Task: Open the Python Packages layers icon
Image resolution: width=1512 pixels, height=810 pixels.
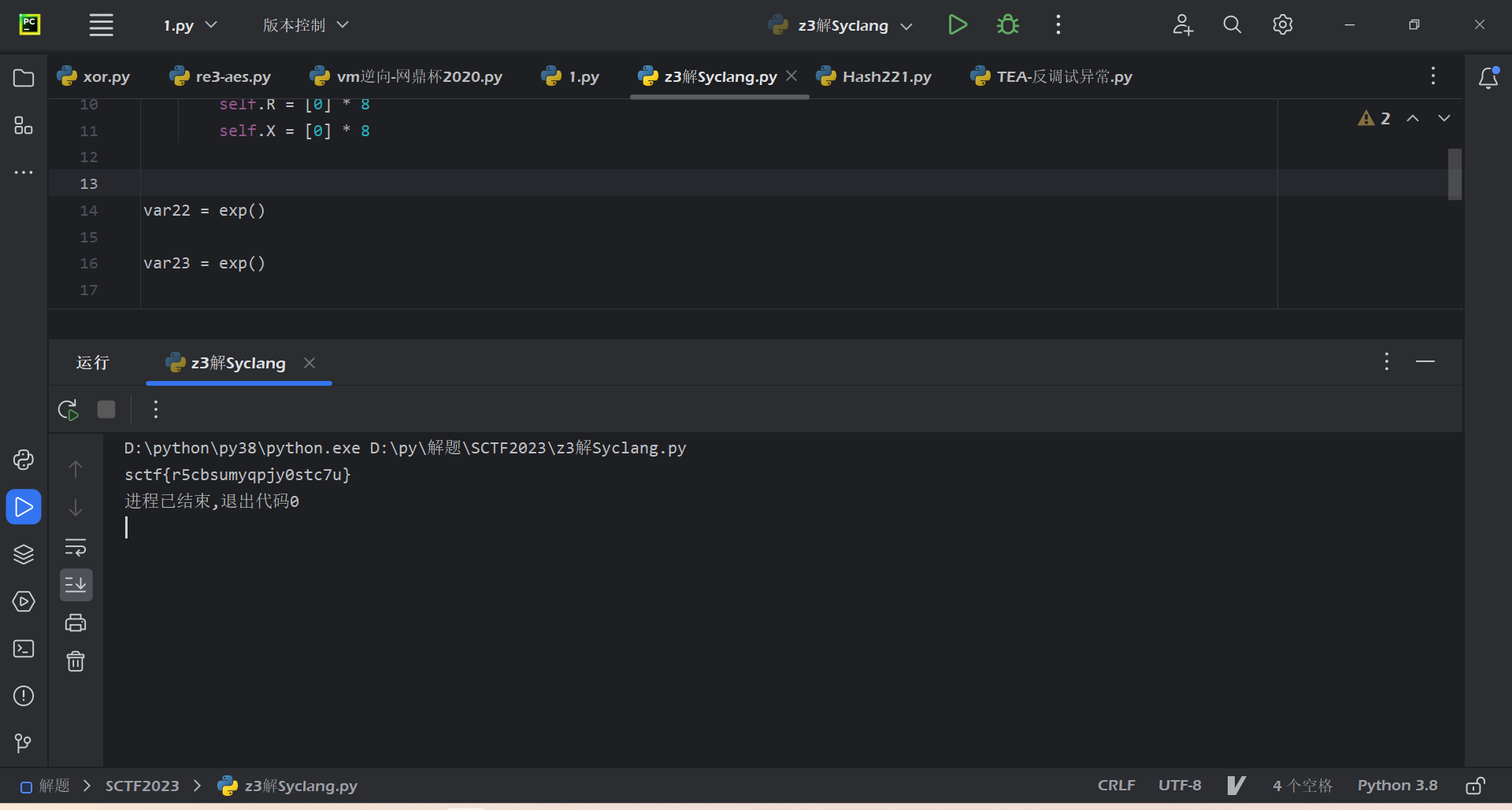Action: pos(24,554)
